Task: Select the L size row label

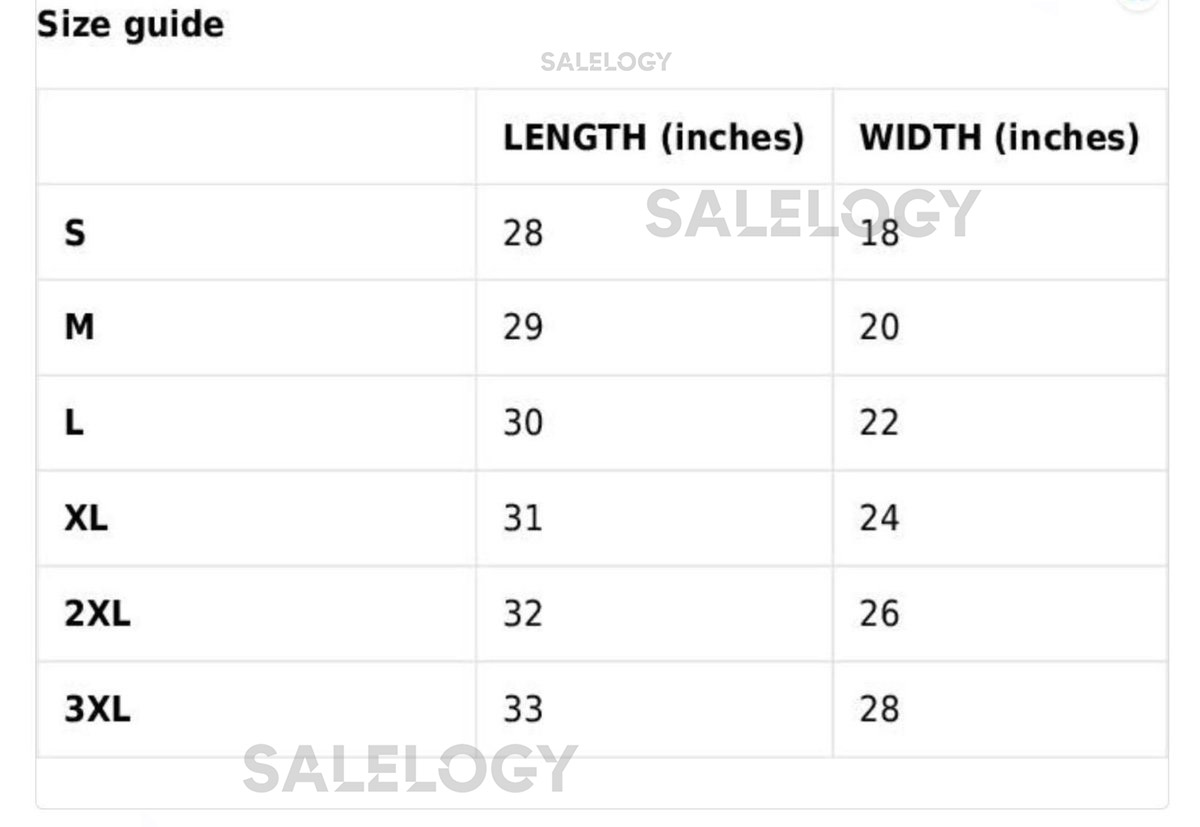Action: click(74, 423)
